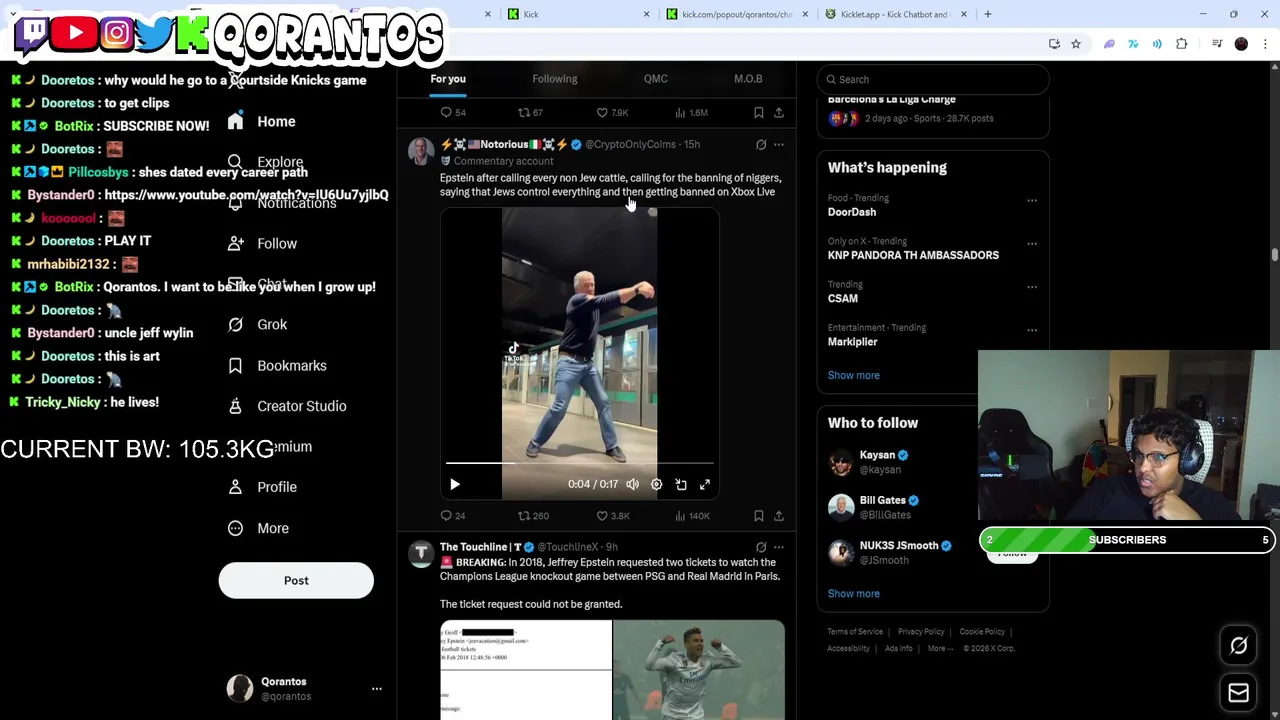Reply to the top post with 54 replies
Screen dimensions: 1280x720
click(453, 113)
